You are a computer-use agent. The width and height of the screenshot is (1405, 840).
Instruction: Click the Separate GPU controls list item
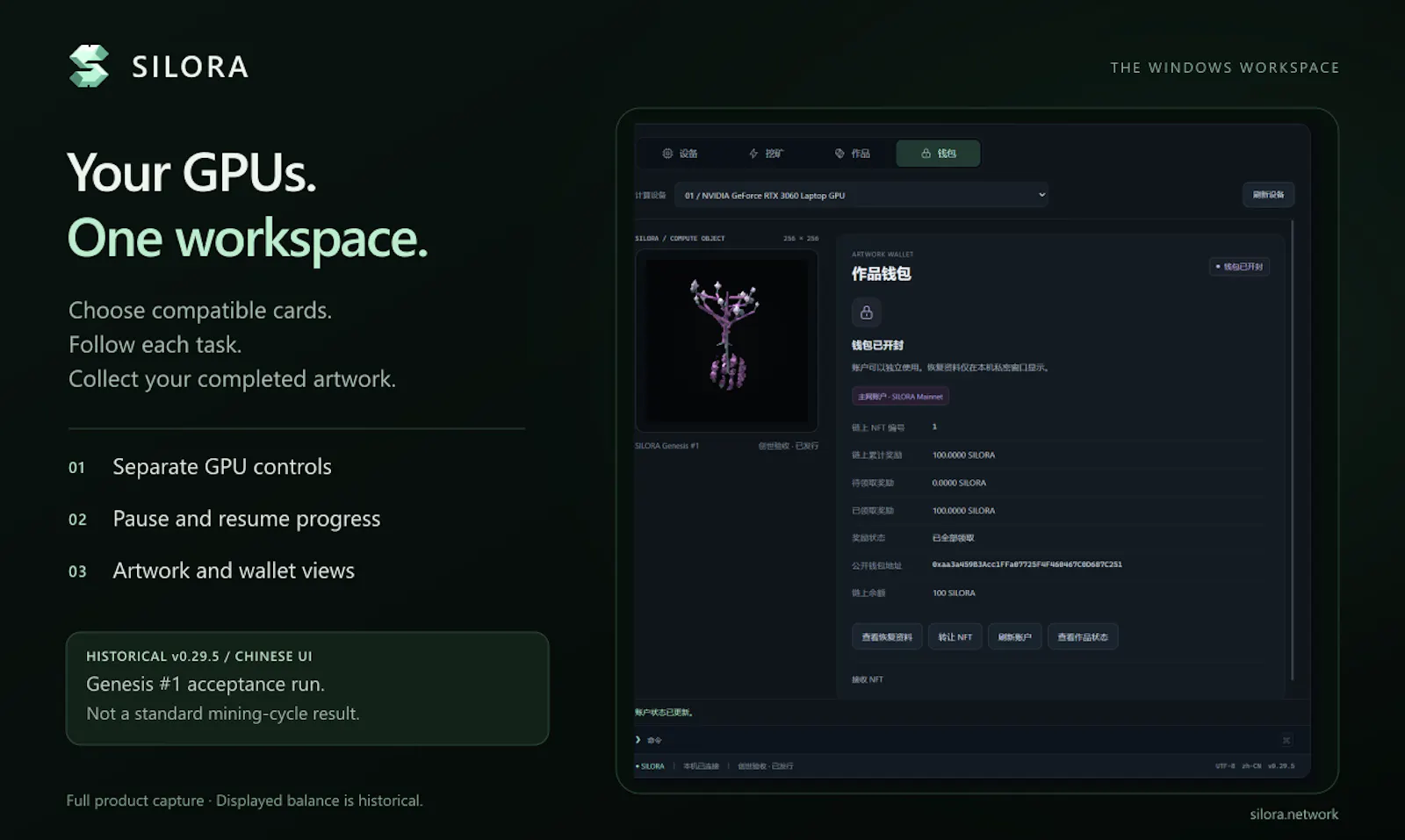tap(222, 467)
